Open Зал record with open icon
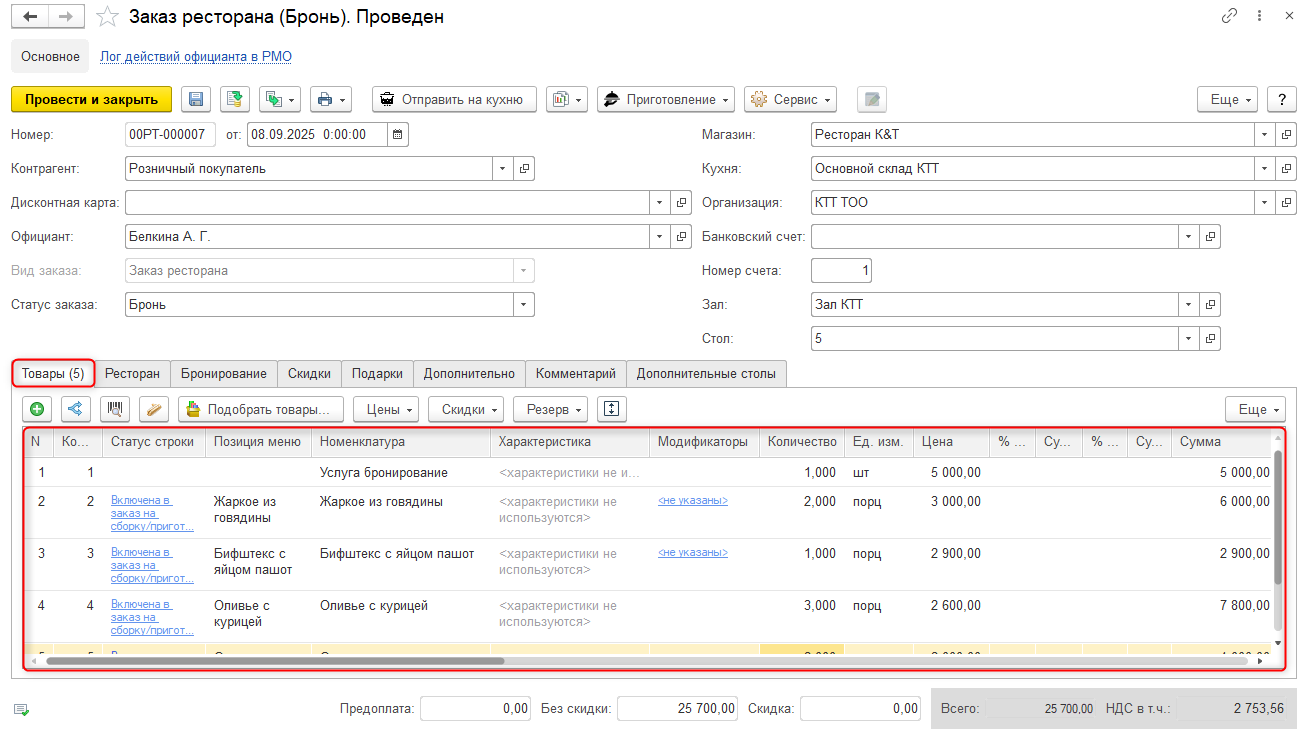The height and width of the screenshot is (737, 1309). click(1210, 305)
